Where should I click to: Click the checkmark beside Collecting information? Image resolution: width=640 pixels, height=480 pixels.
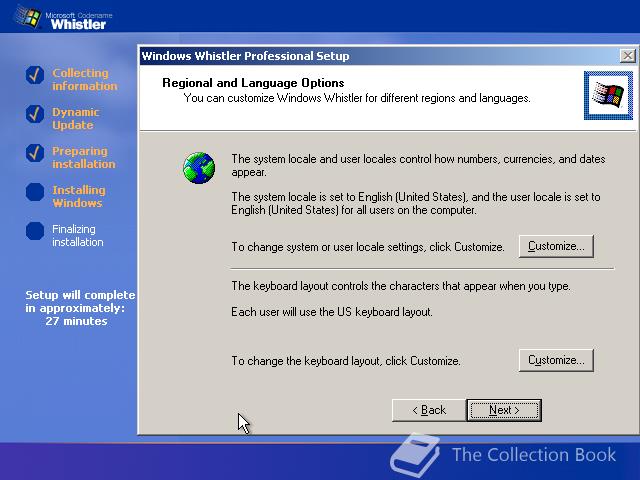35,75
